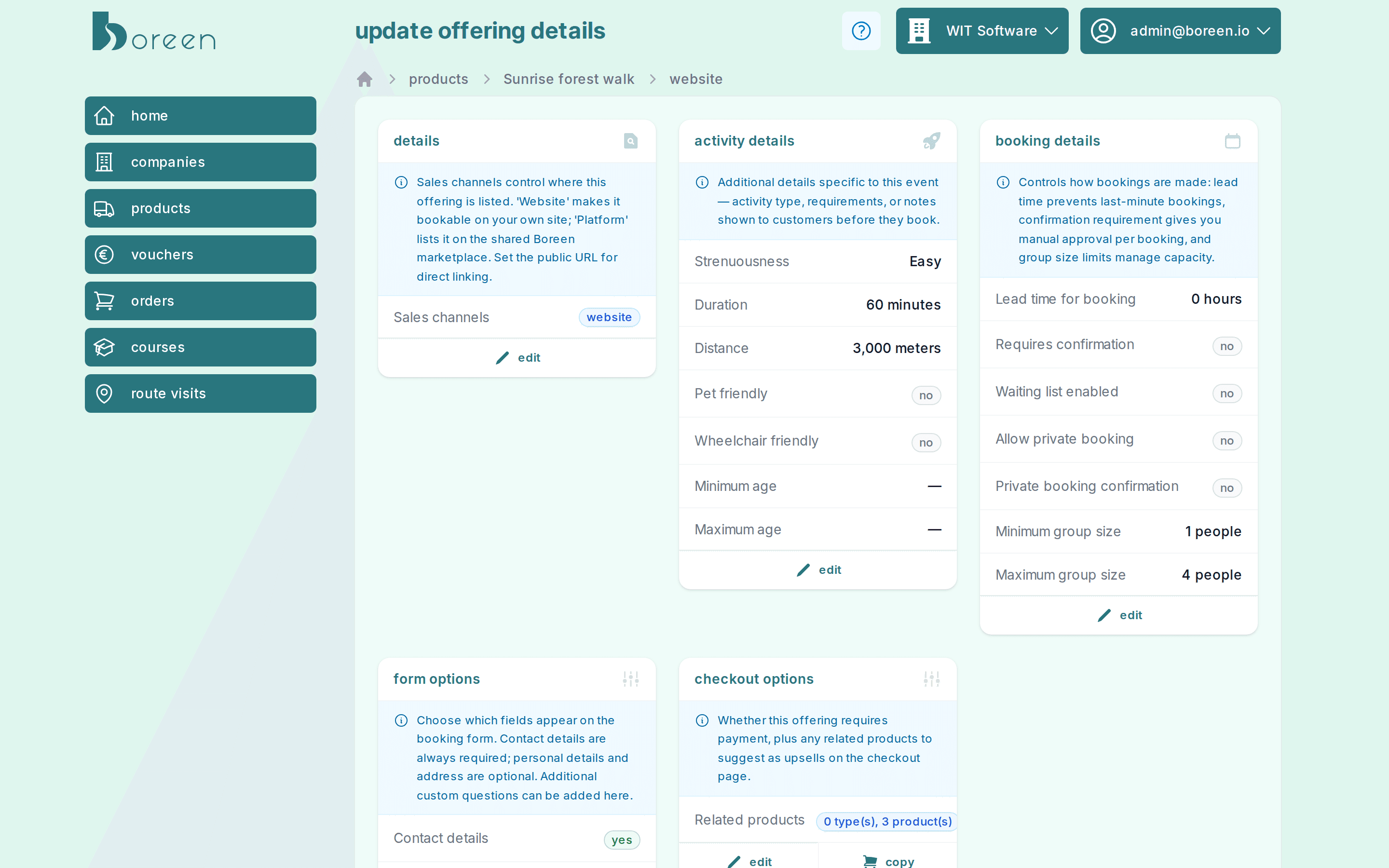1389x868 pixels.
Task: Open orders in the sidebar
Action: tap(200, 301)
